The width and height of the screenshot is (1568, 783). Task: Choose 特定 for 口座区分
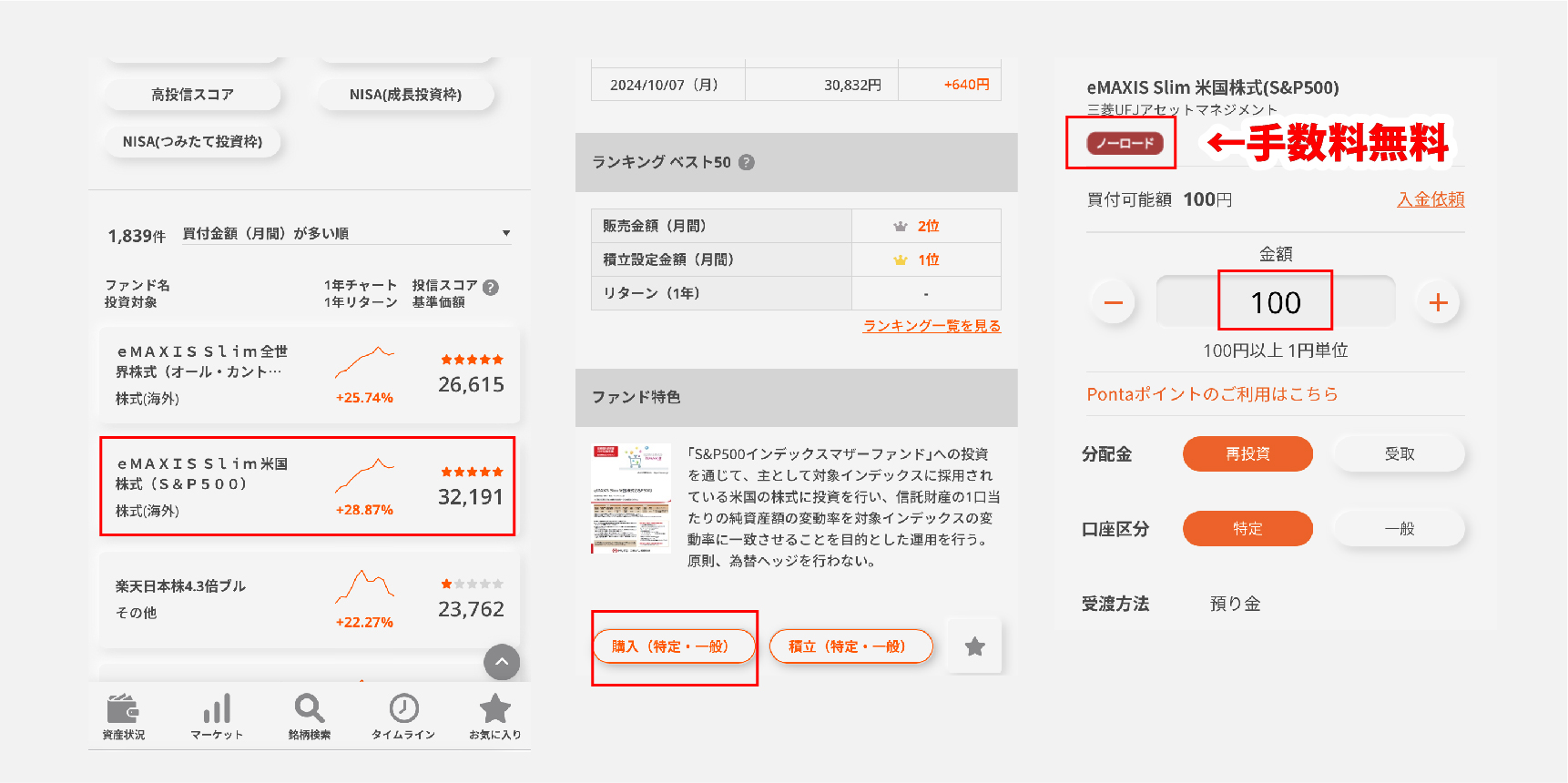tap(1247, 528)
